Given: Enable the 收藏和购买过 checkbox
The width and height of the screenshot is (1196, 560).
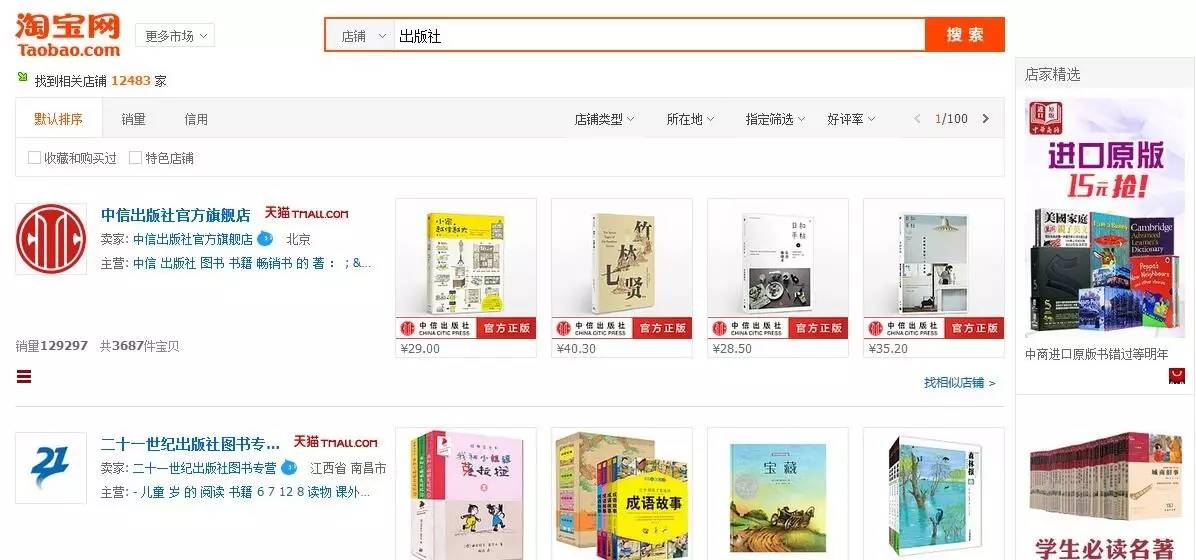Looking at the screenshot, I should pos(34,158).
